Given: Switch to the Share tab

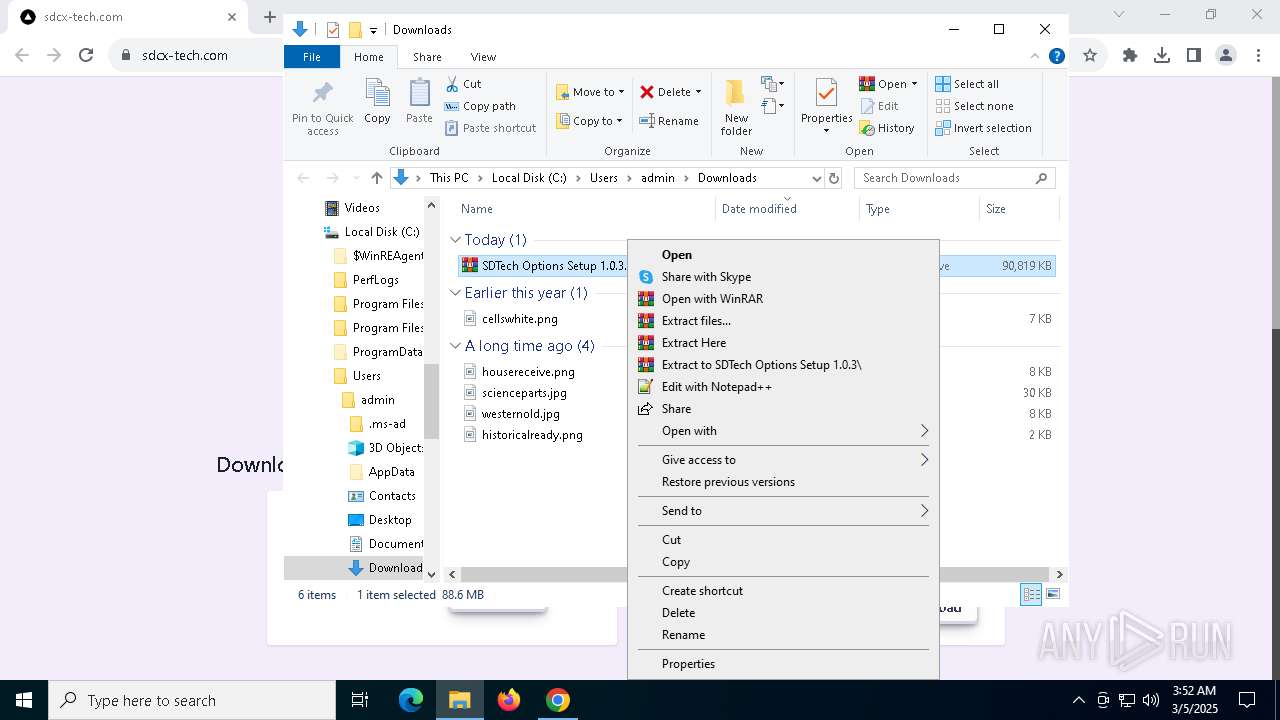Looking at the screenshot, I should [427, 57].
